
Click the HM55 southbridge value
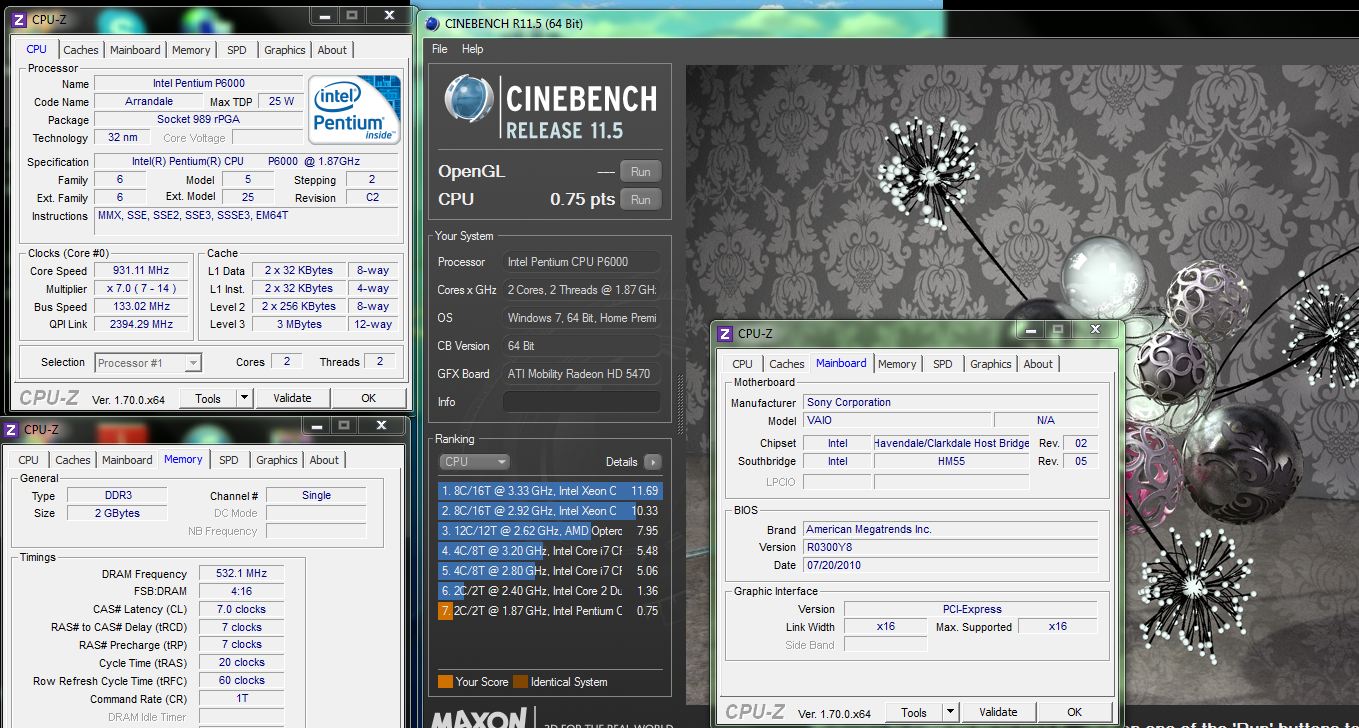coord(951,462)
